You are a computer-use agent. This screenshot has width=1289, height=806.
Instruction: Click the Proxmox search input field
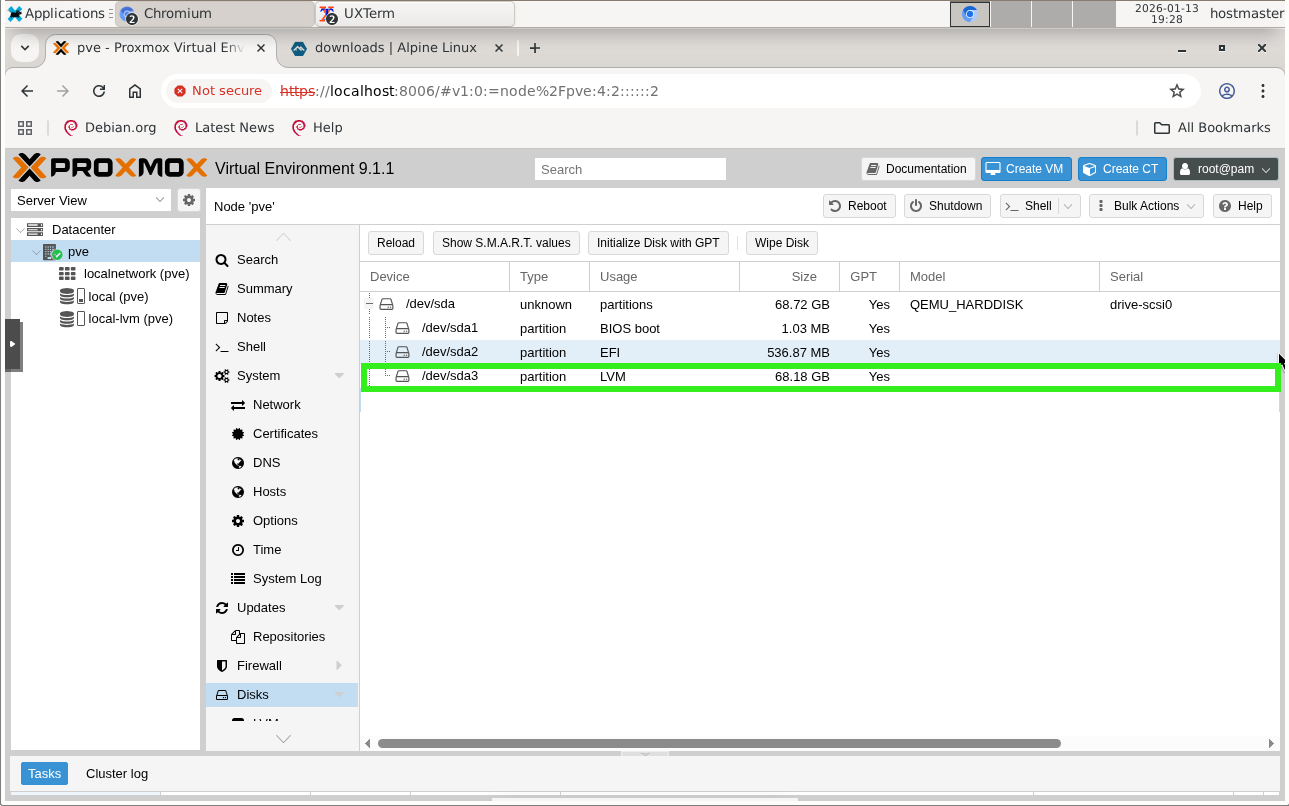tap(630, 169)
